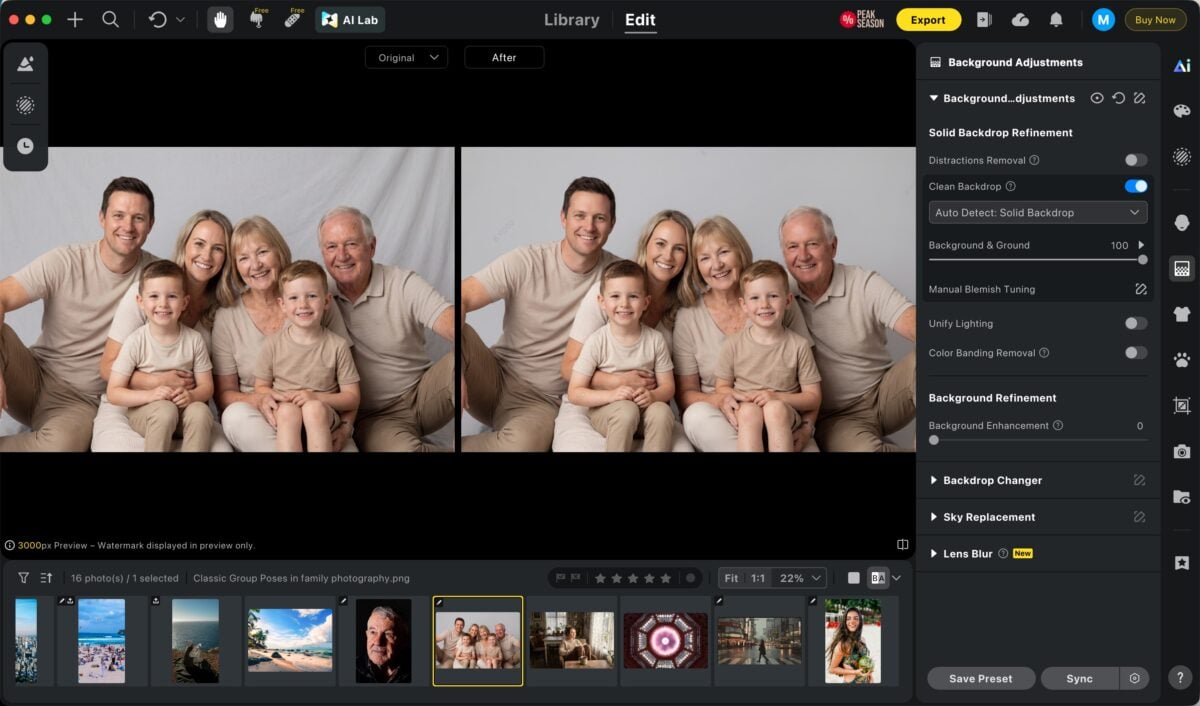Click the Save Preset button
Screen dimensions: 1200x706
pos(980,678)
